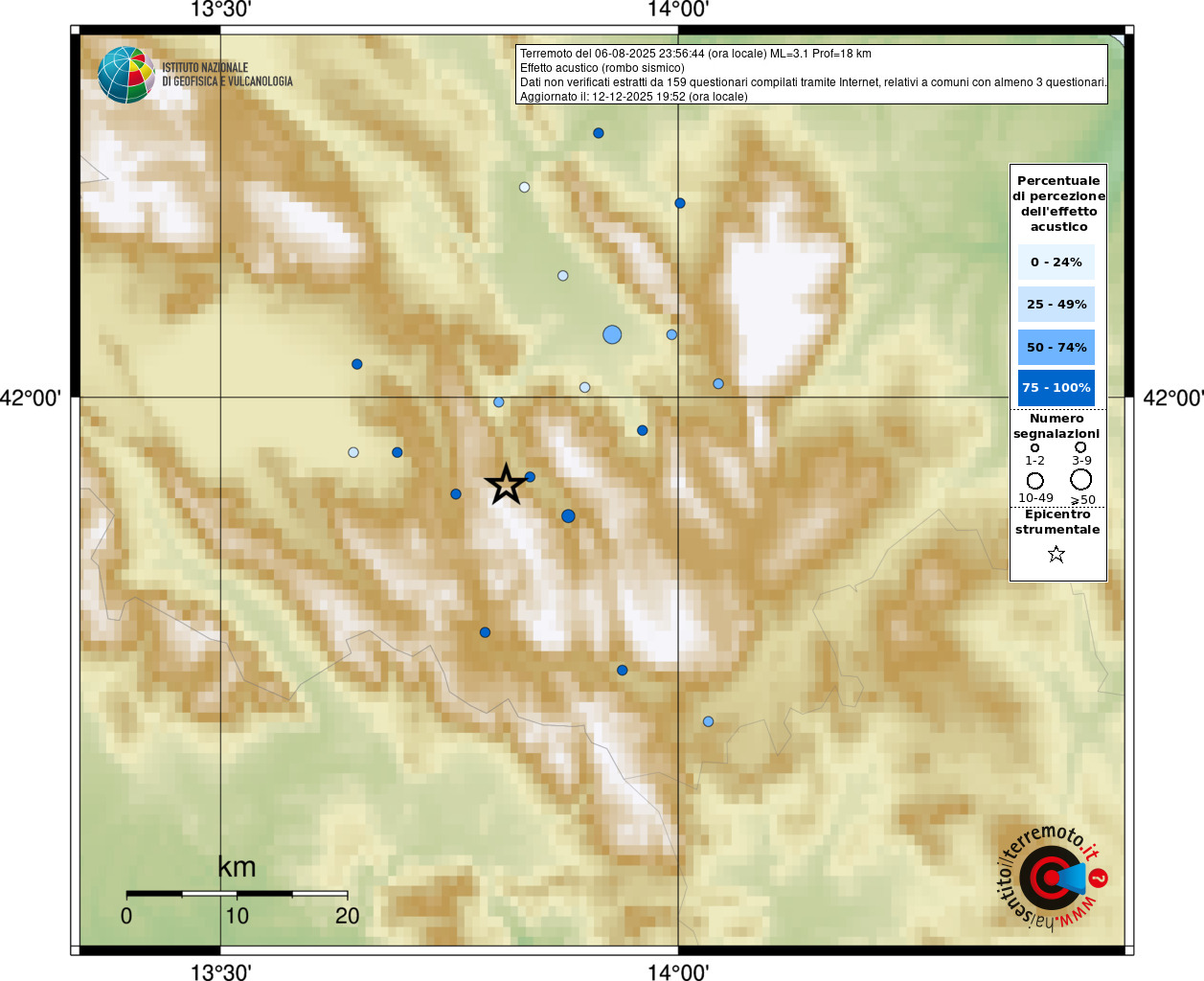Viewport: 1204px width, 981px height.
Task: Select the dark blue marker on the 14°00' meridian line
Action: point(680,203)
